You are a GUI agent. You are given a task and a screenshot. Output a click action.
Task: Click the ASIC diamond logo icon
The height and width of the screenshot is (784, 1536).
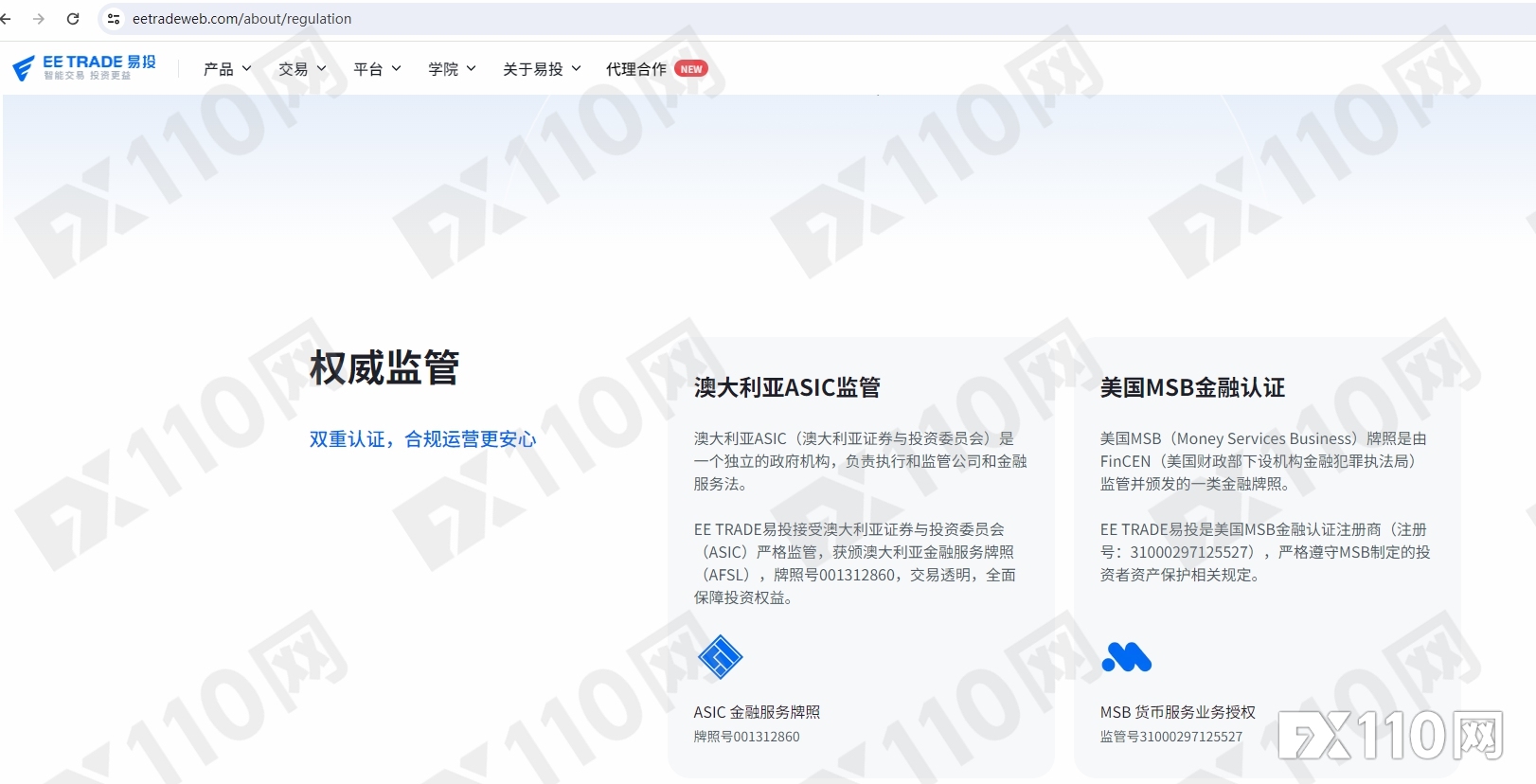tap(720, 657)
